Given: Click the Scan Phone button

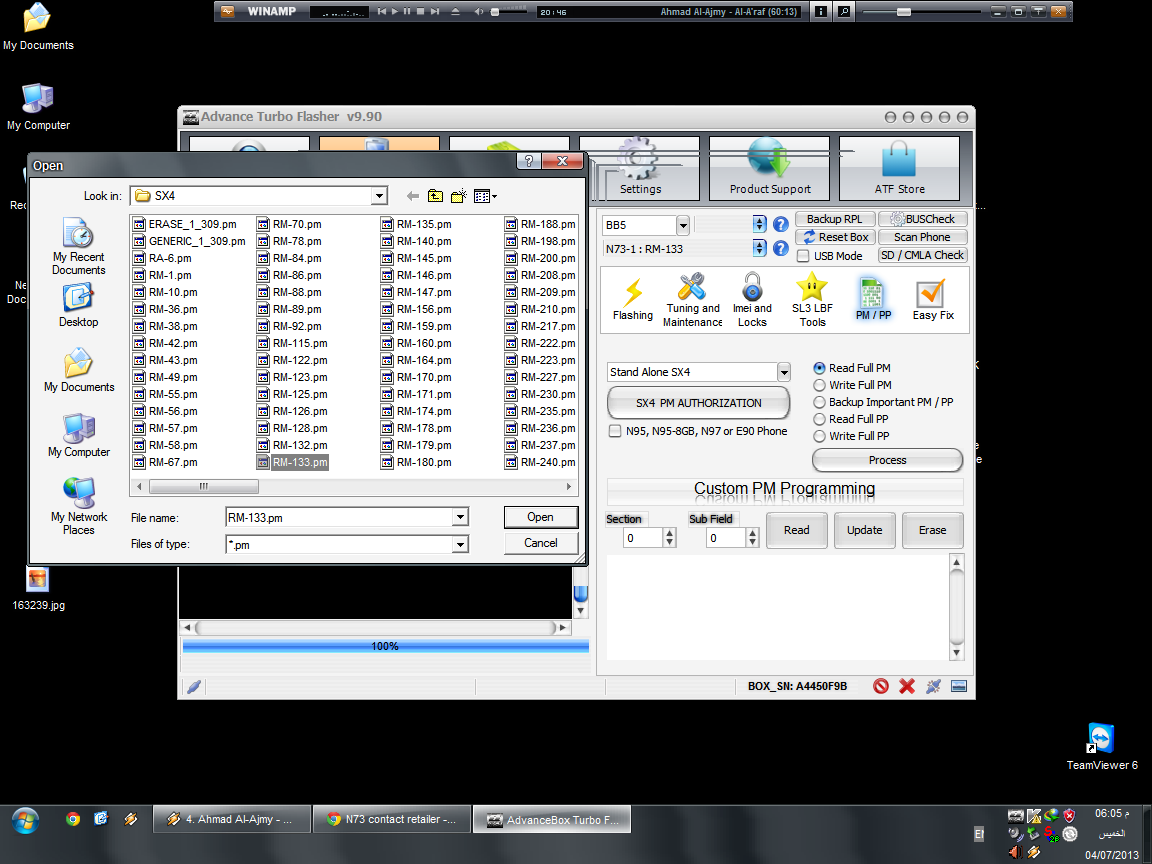Looking at the screenshot, I should pyautogui.click(x=922, y=237).
